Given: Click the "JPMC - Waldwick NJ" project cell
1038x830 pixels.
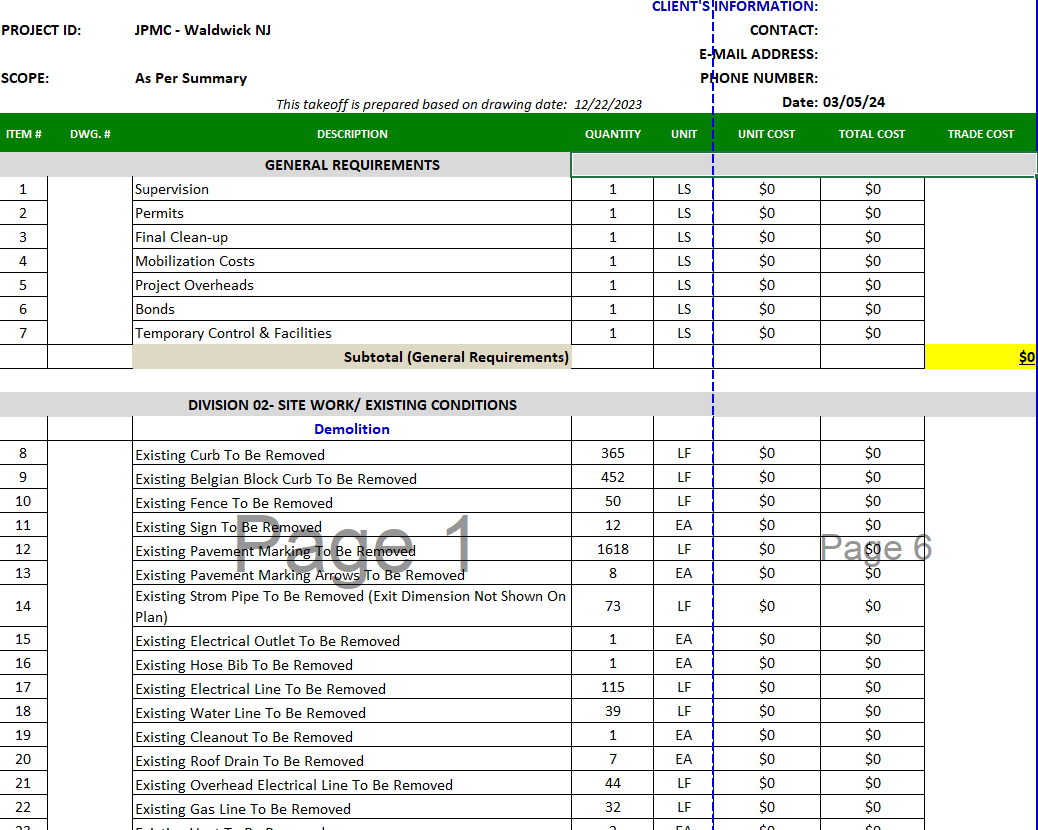Looking at the screenshot, I should tap(203, 30).
